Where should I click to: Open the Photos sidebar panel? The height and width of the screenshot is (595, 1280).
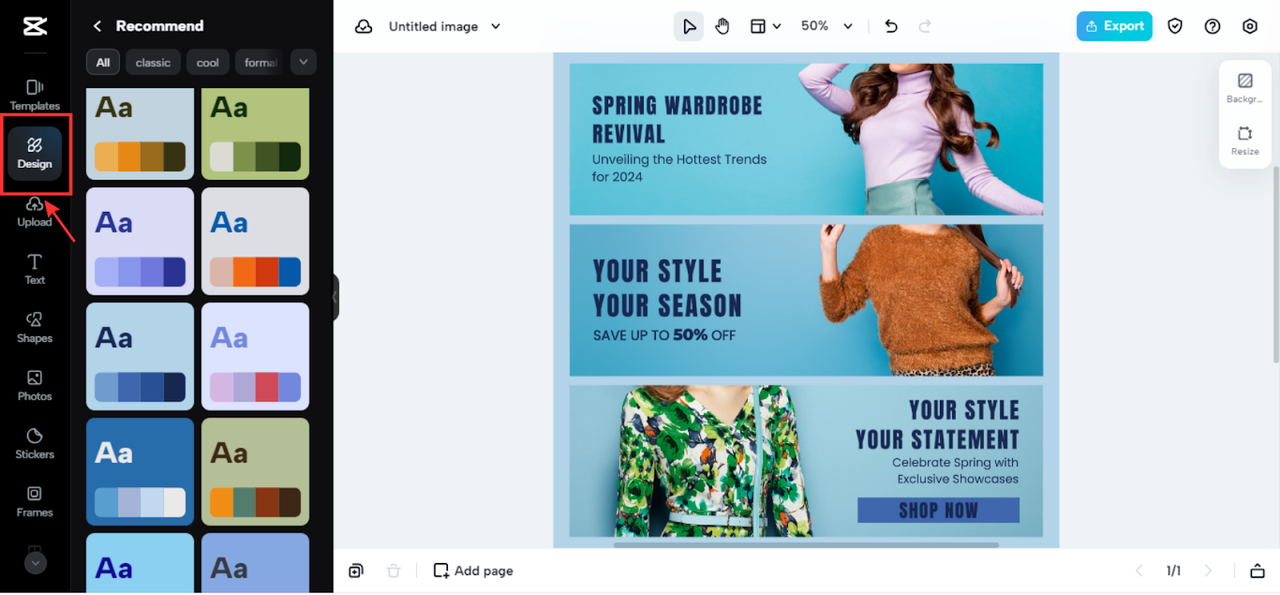point(35,385)
